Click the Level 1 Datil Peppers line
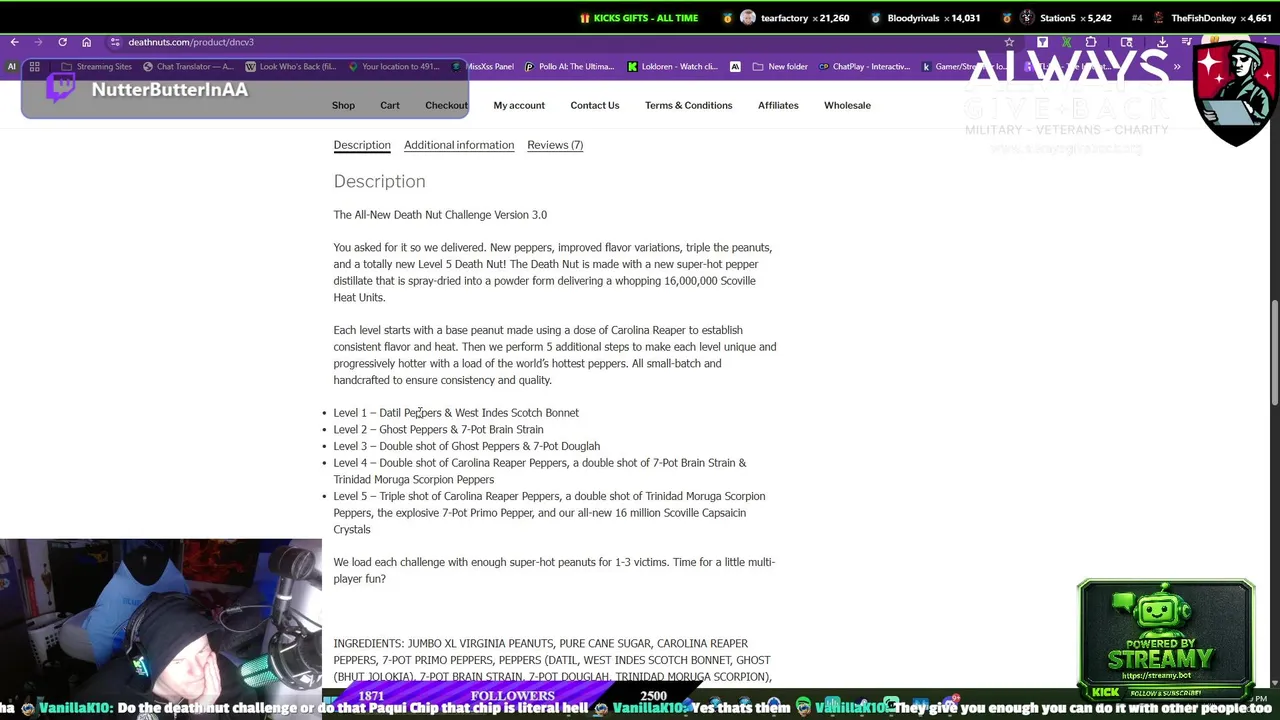Viewport: 1280px width, 720px height. click(456, 412)
